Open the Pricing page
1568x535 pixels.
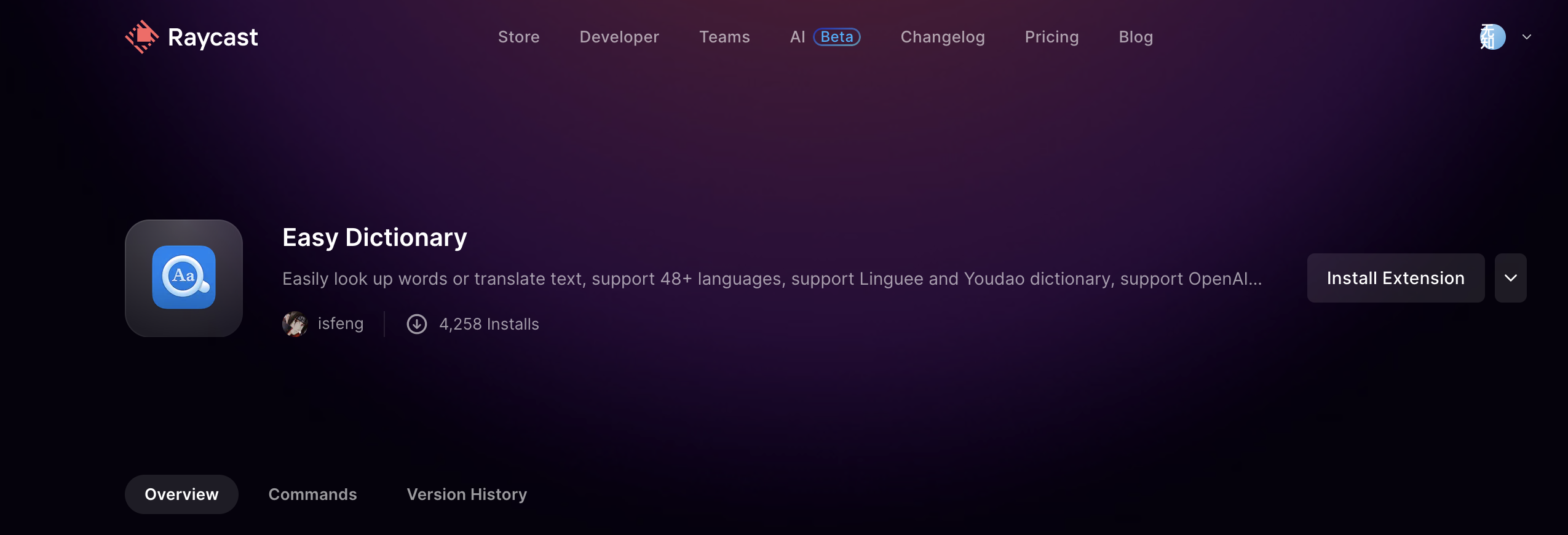[x=1051, y=37]
